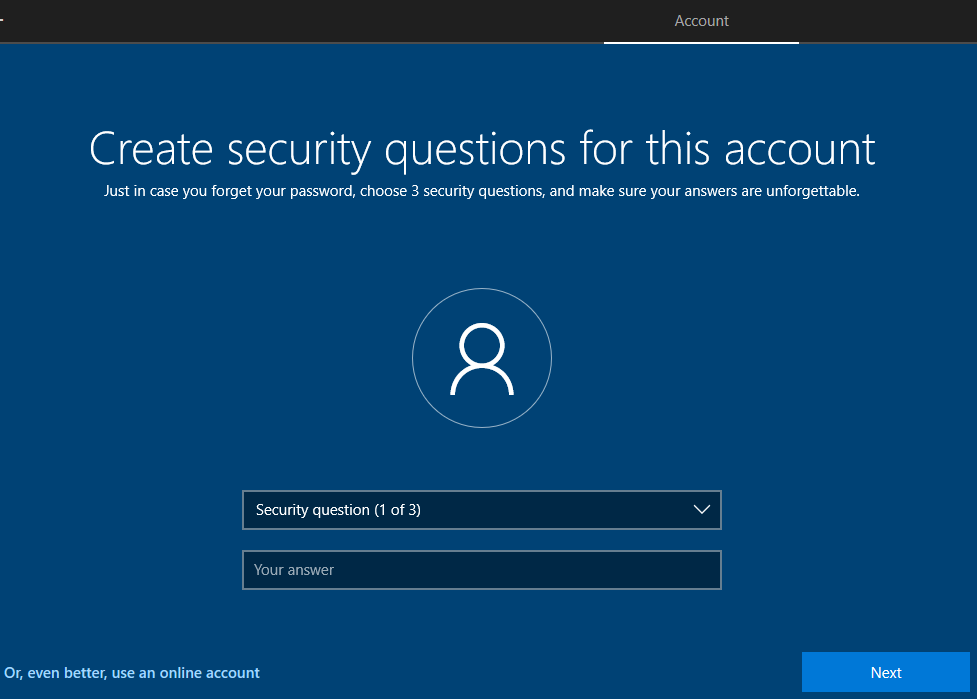Image resolution: width=977 pixels, height=699 pixels.
Task: Click the 'Your answer' placeholder text
Action: pyautogui.click(x=294, y=570)
